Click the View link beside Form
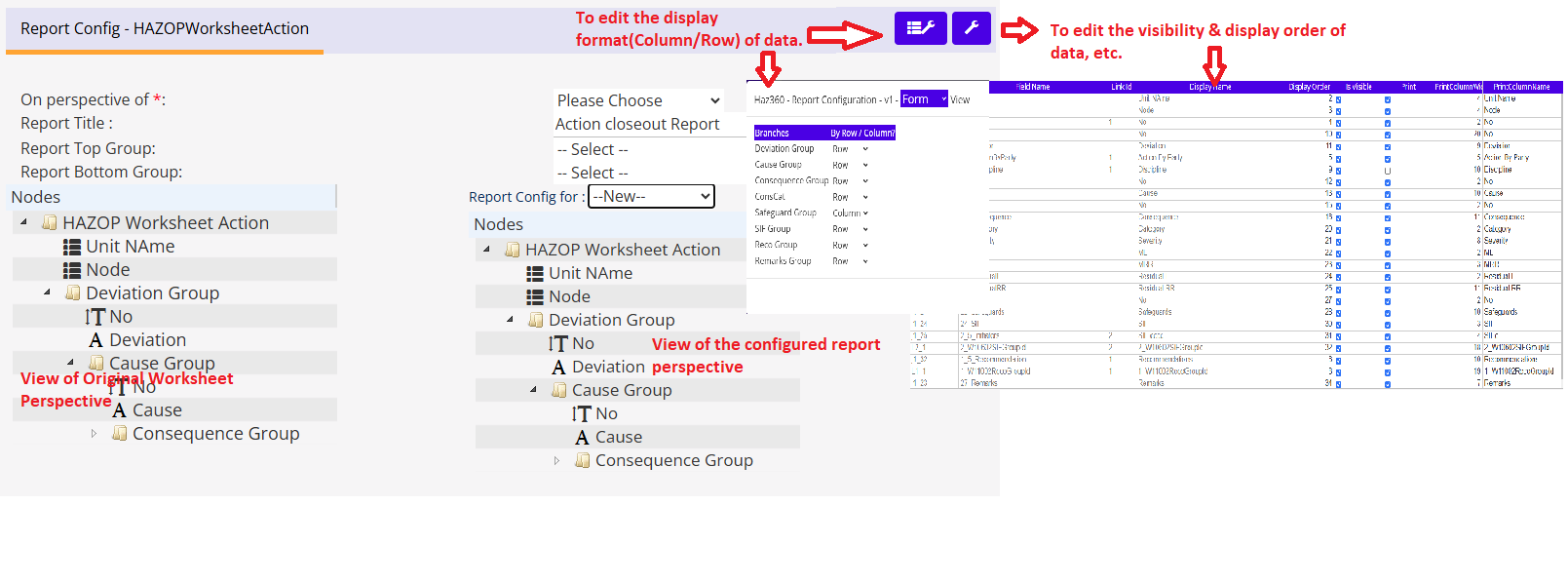Viewport: 1568px width, 584px height. coord(960,99)
